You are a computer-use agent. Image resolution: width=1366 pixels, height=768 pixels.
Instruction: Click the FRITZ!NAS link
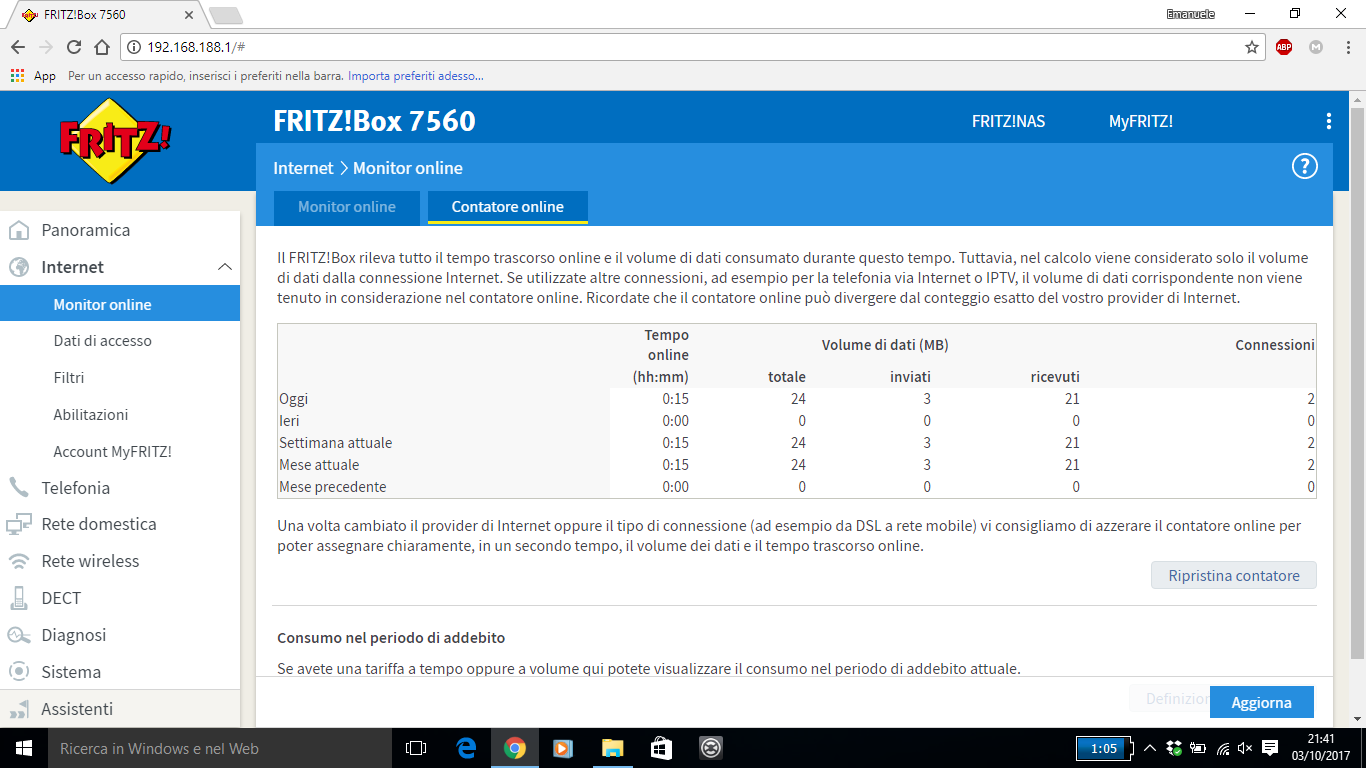(x=1008, y=121)
